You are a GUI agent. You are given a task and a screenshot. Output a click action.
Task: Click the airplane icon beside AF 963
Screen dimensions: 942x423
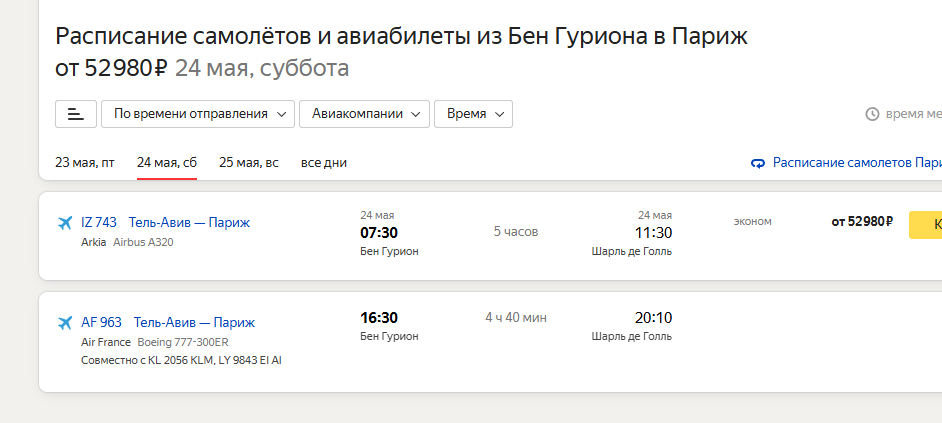tap(65, 323)
